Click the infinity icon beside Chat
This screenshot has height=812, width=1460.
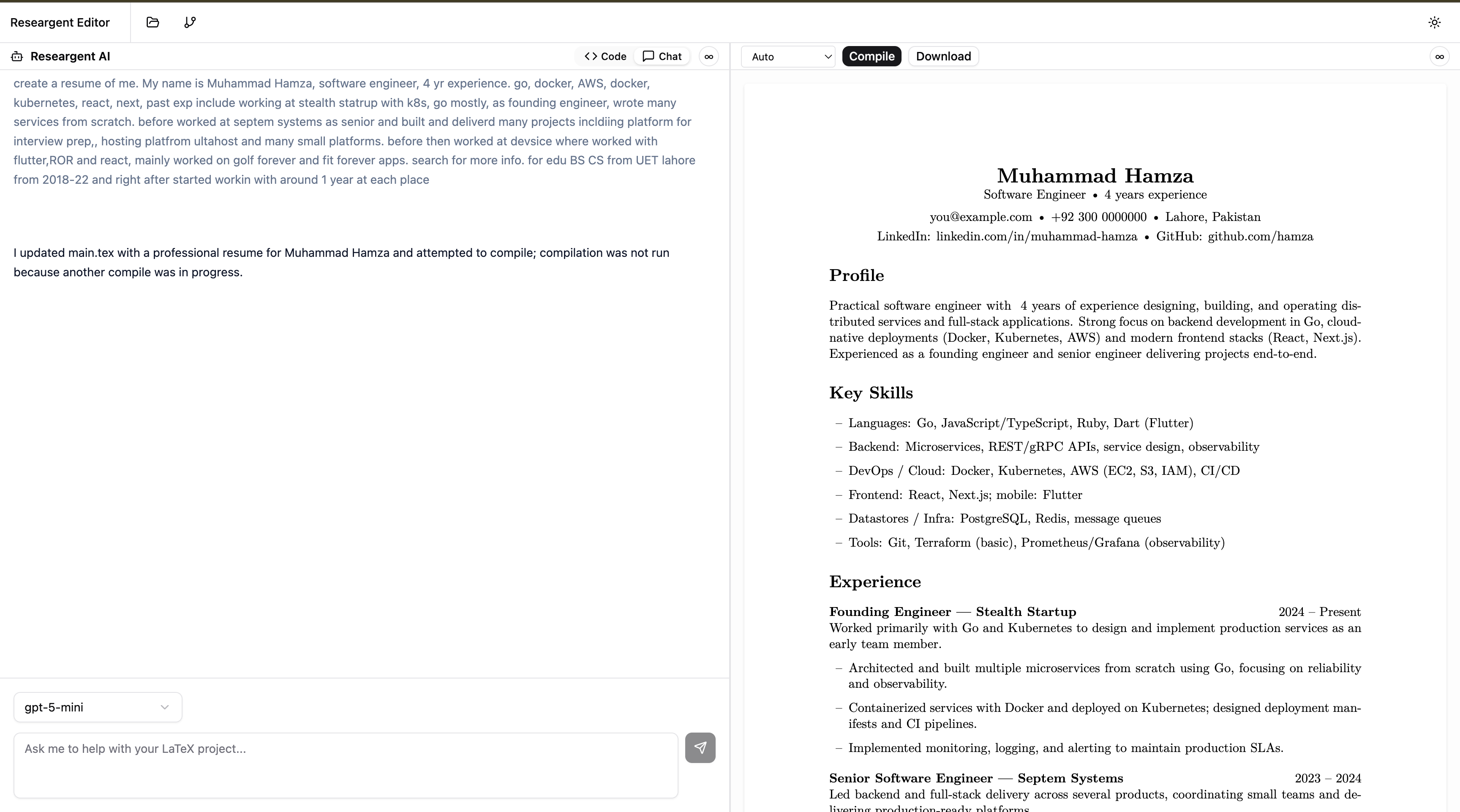coord(708,57)
